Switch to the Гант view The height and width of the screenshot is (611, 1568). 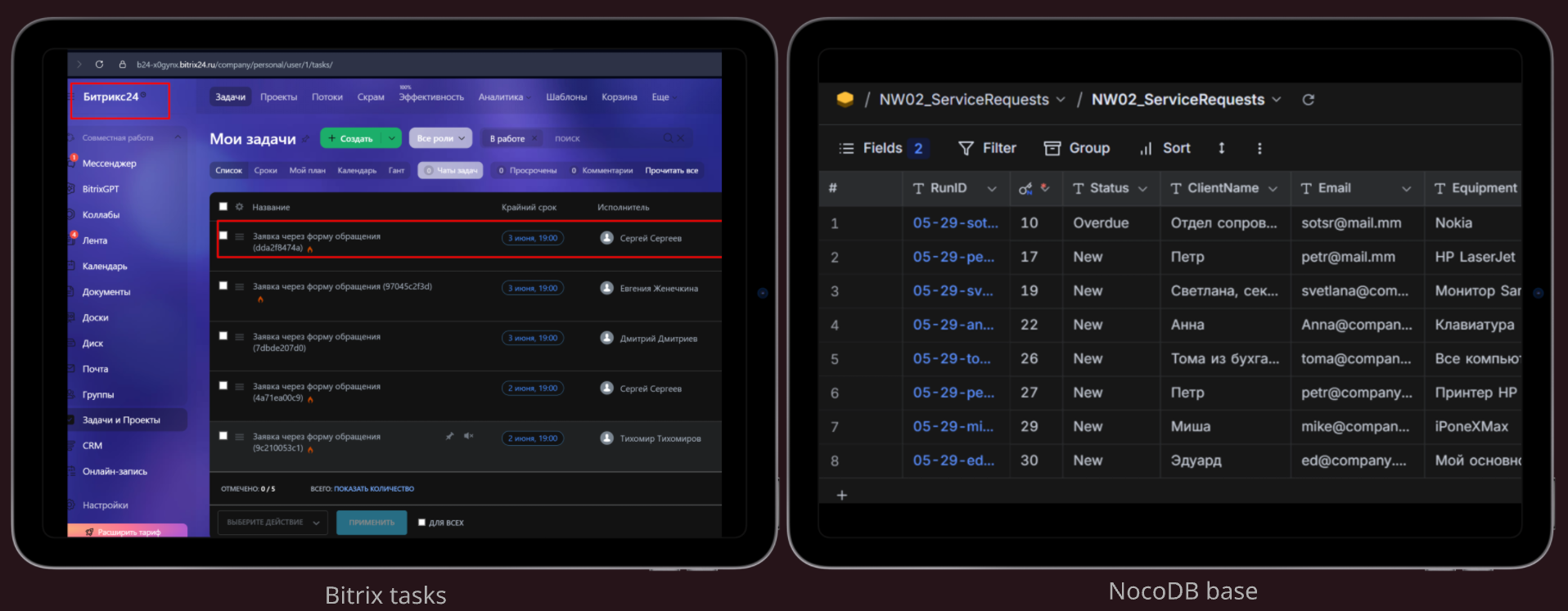click(396, 170)
